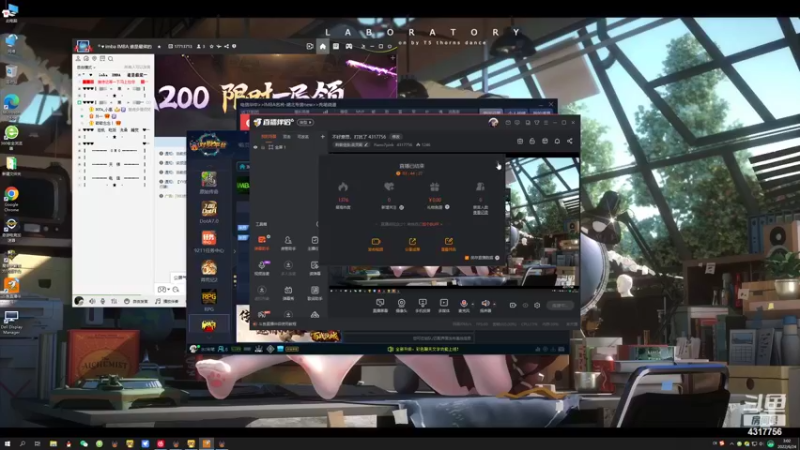This screenshot has height=450, width=800.
Task: Expand microphone options arrow
Action: pyautogui.click(x=472, y=305)
